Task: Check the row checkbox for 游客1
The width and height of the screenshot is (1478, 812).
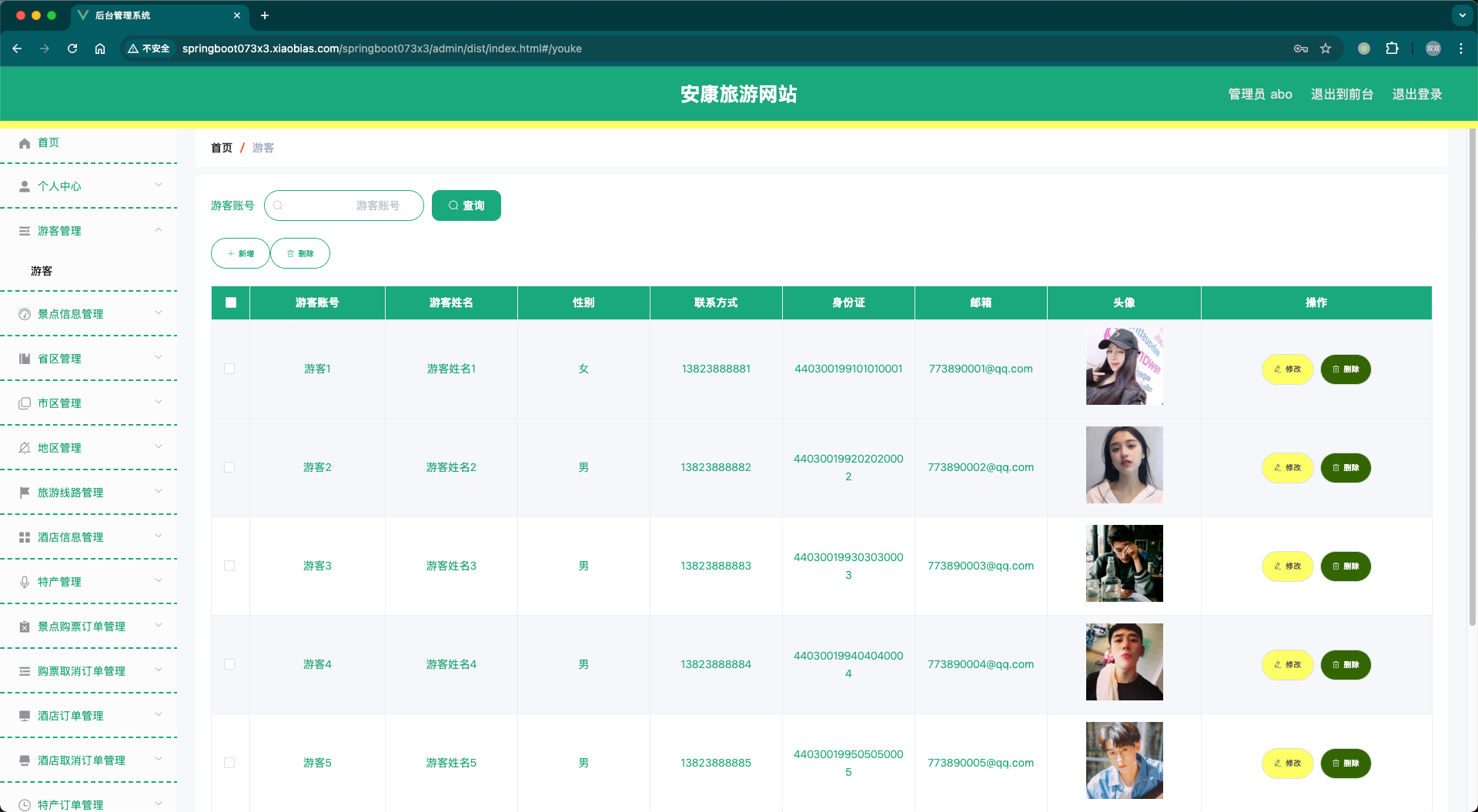Action: click(229, 369)
